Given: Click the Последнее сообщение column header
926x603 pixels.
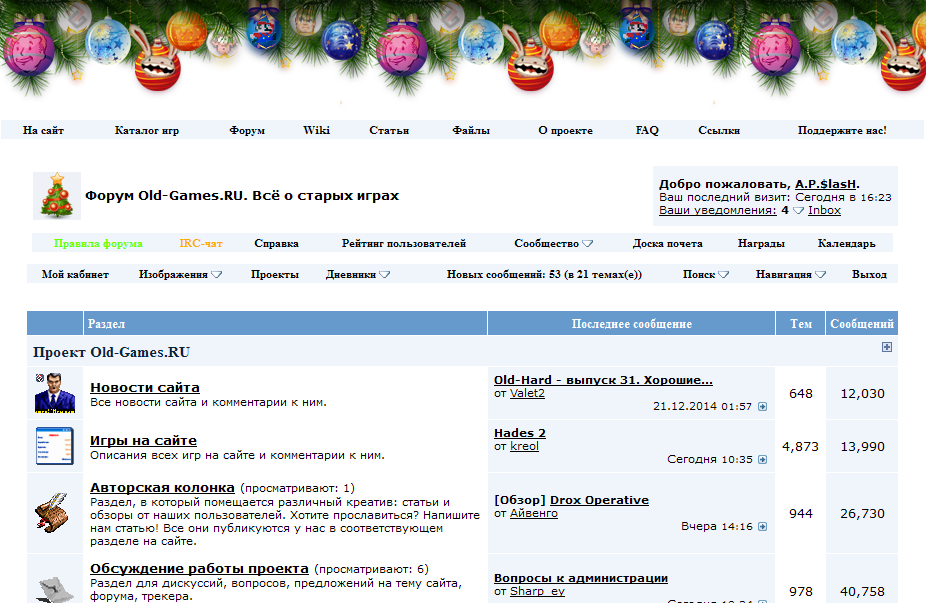Looking at the screenshot, I should 631,324.
